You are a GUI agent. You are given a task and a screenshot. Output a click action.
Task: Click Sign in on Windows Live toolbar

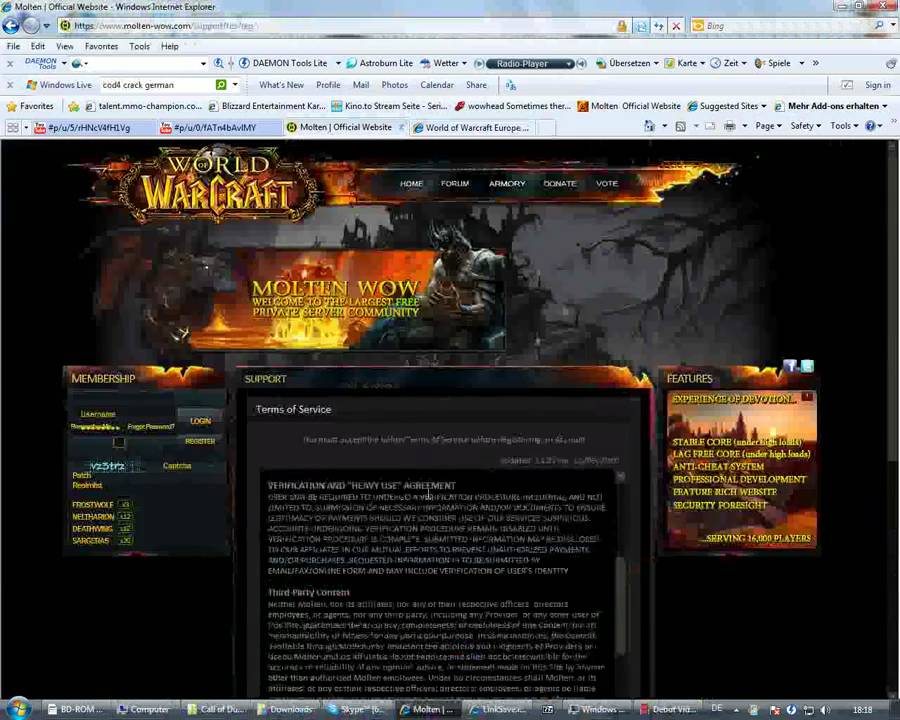click(878, 85)
